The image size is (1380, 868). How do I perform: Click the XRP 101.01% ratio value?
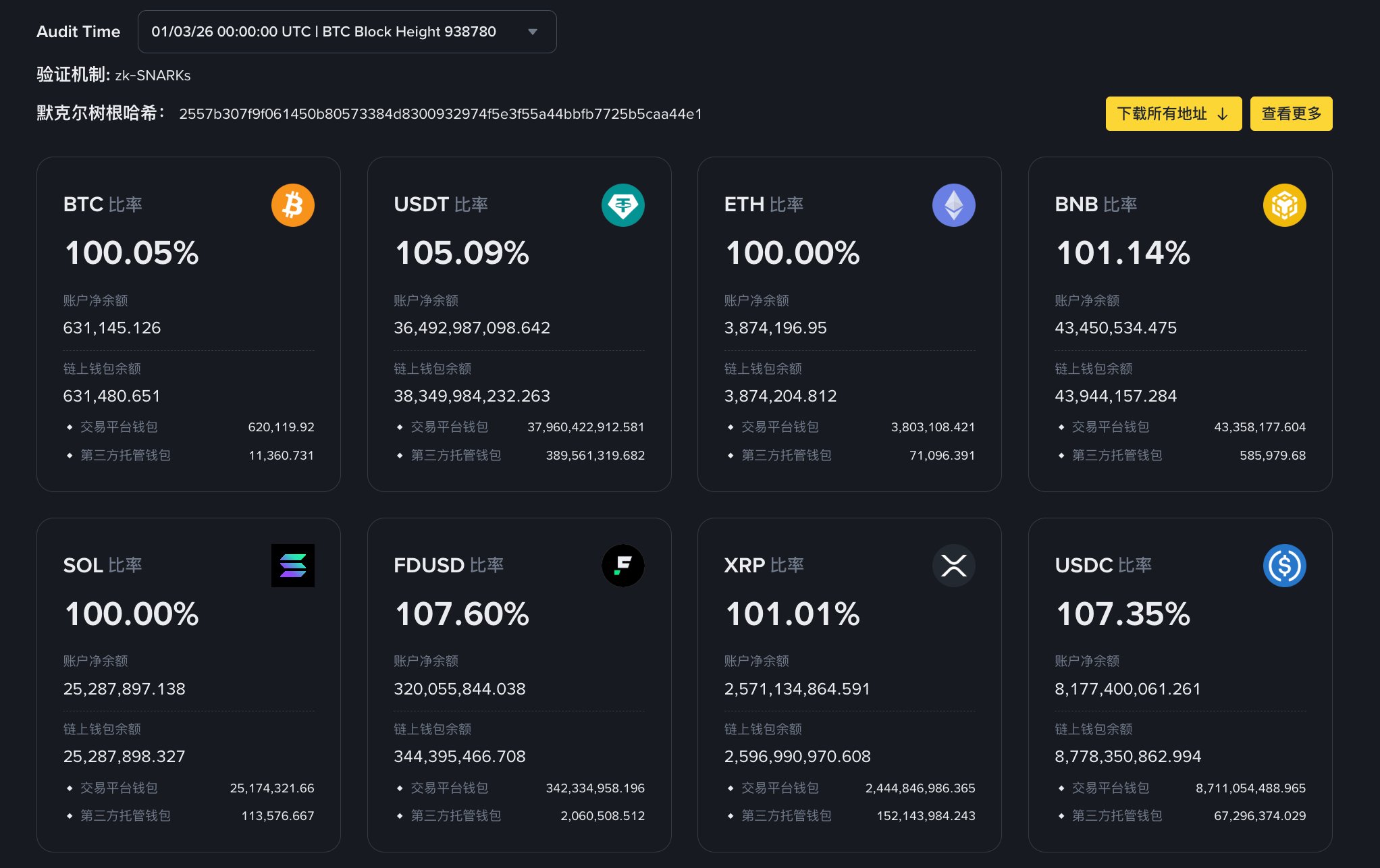pos(792,614)
